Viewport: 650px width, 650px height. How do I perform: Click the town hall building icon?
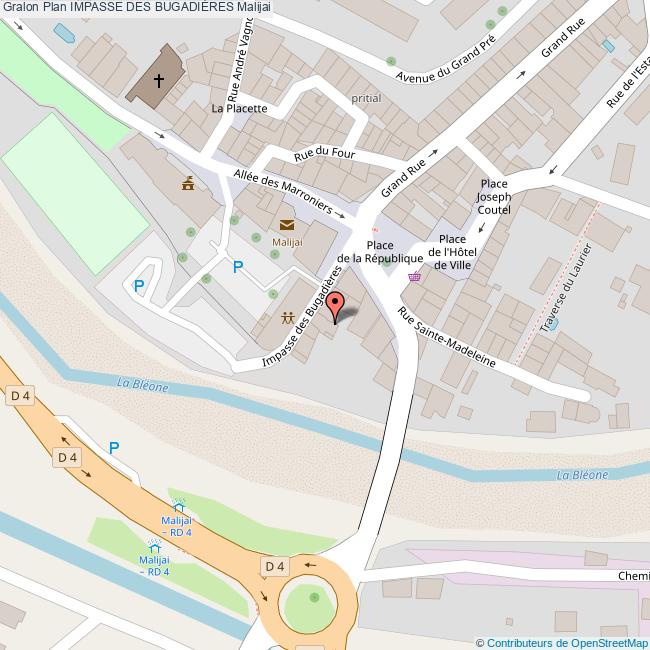(x=188, y=183)
